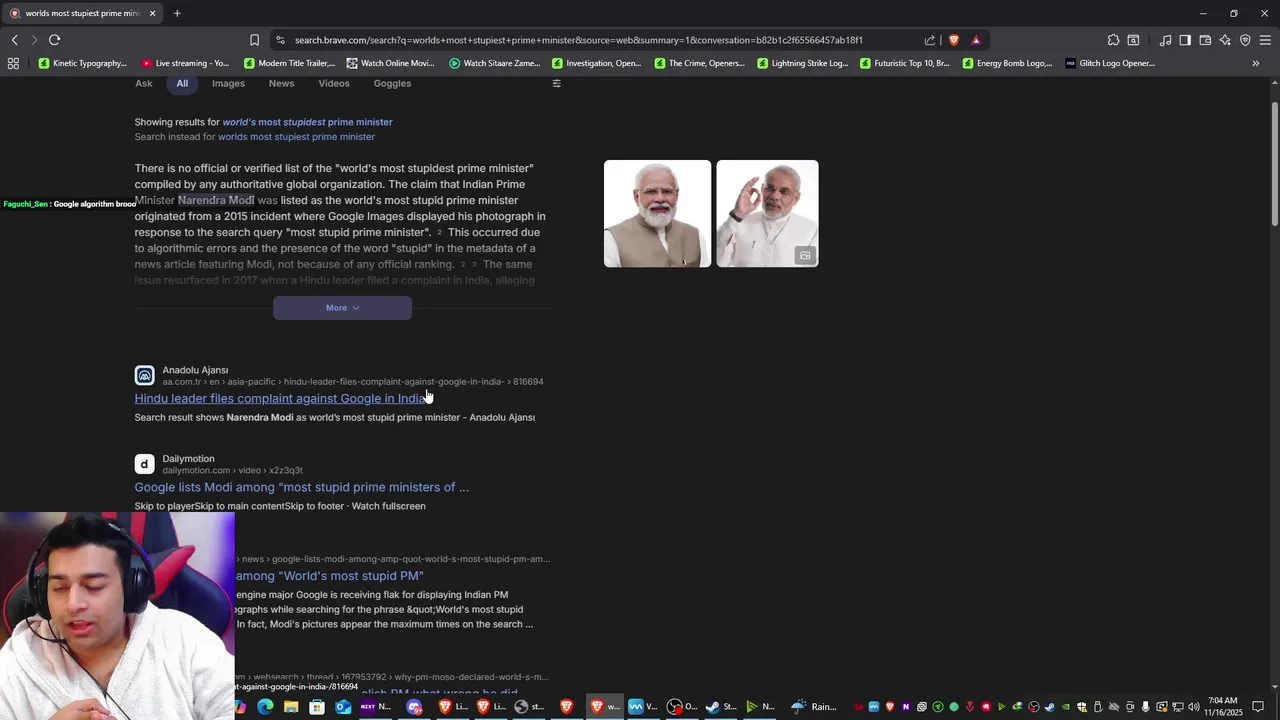Screen dimensions: 1280x720
Task: Open the tab search icon in toolbar
Action: 1133,40
